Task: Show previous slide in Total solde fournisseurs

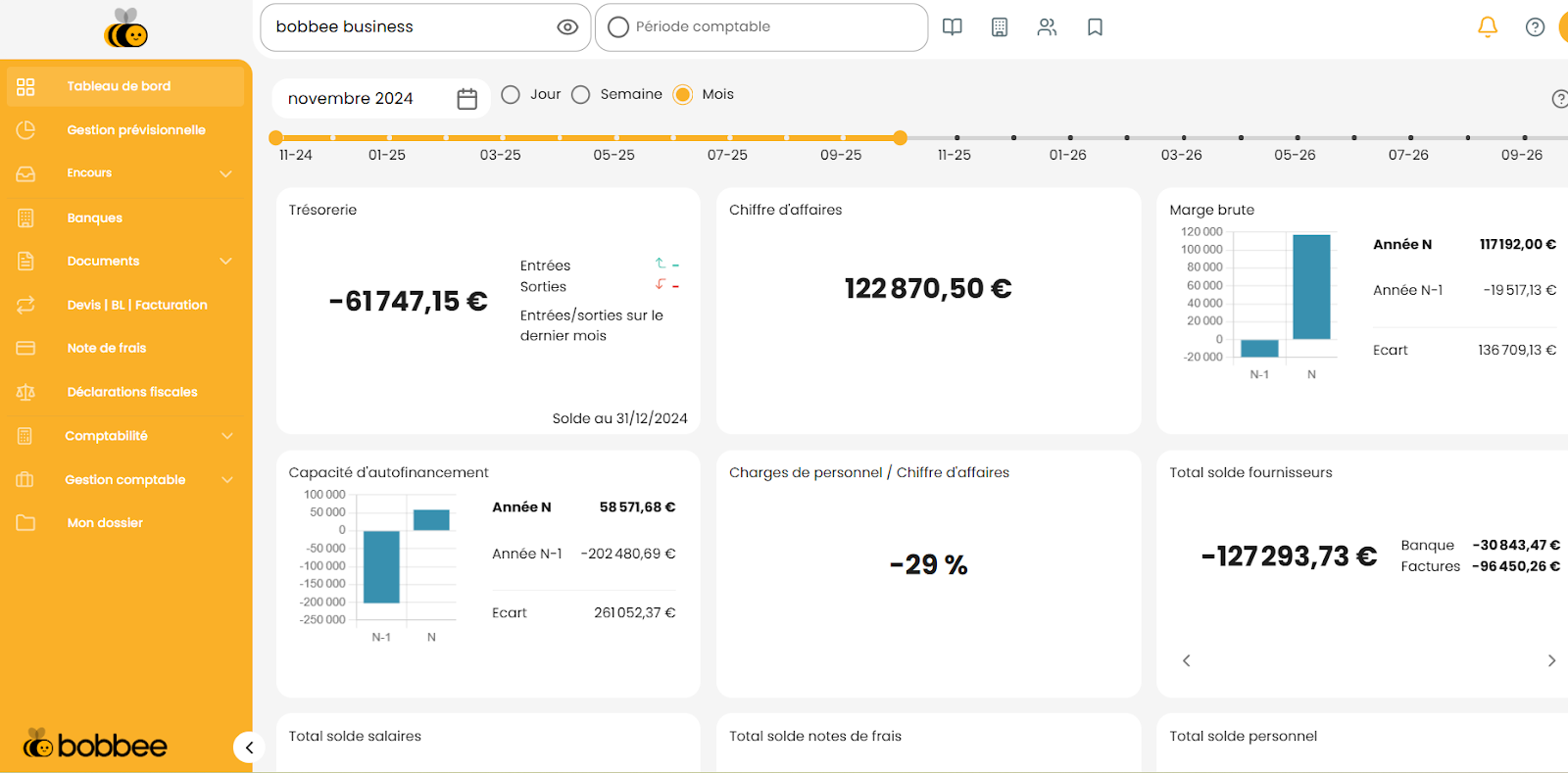Action: [1187, 660]
